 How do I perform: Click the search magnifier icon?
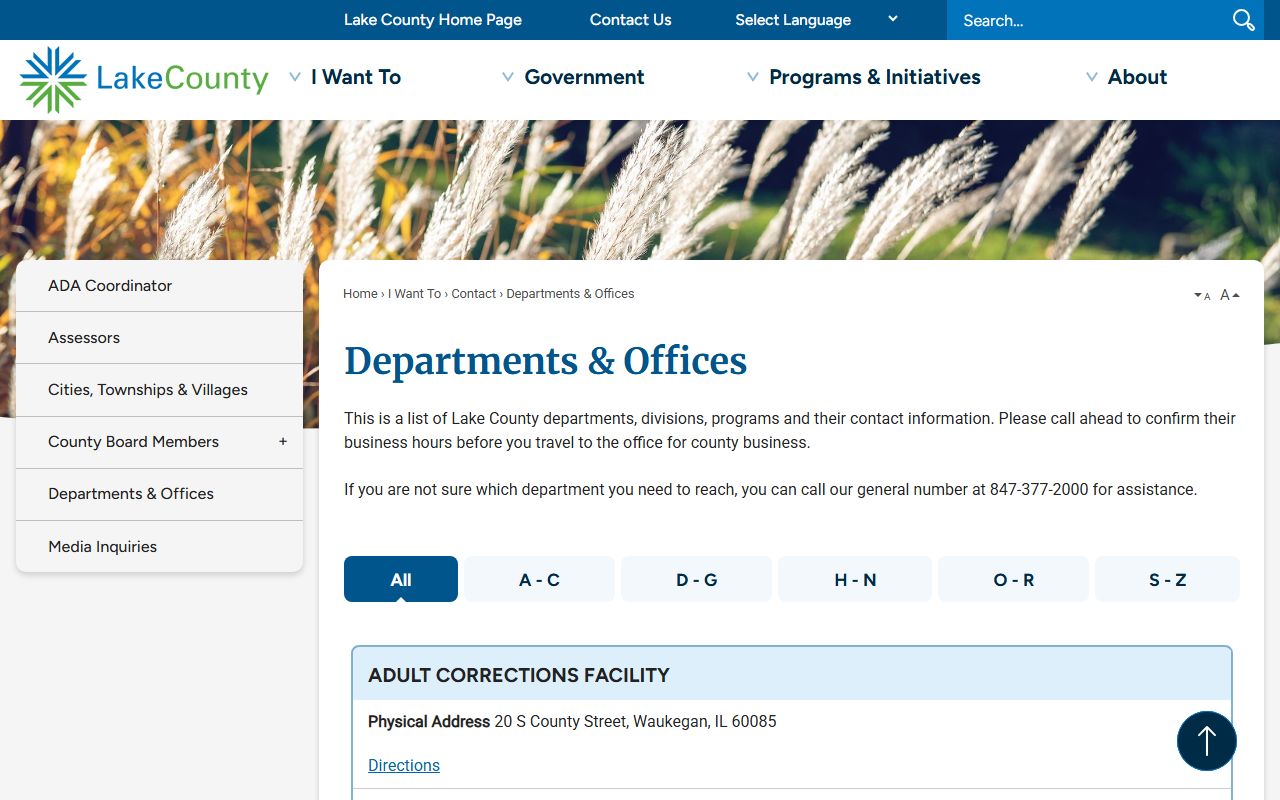[1243, 20]
